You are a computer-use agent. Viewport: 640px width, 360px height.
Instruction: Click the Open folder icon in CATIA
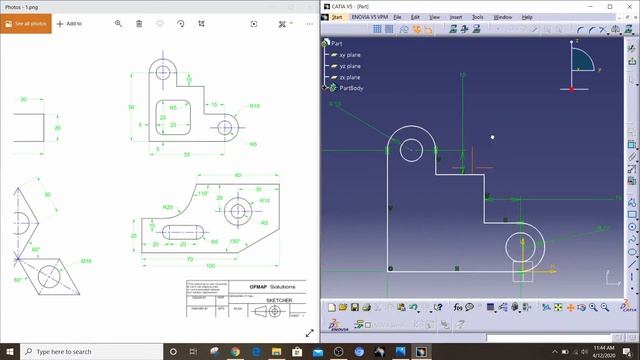[x=343, y=307]
